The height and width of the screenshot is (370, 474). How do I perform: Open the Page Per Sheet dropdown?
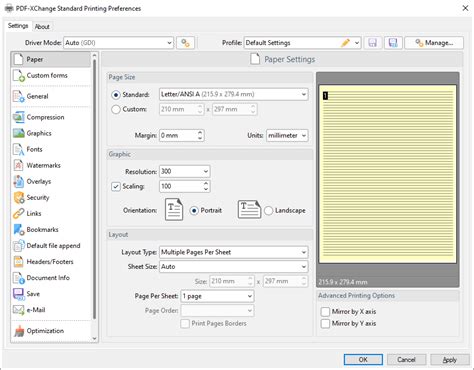click(217, 296)
